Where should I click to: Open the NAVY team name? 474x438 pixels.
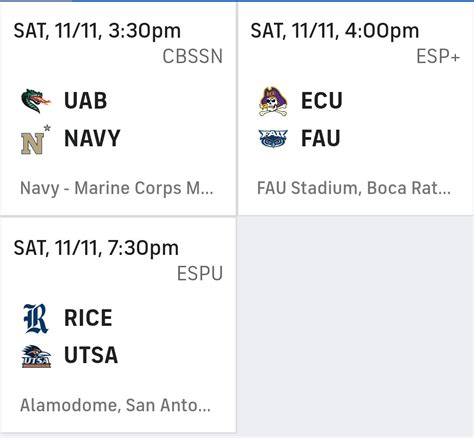tap(92, 138)
